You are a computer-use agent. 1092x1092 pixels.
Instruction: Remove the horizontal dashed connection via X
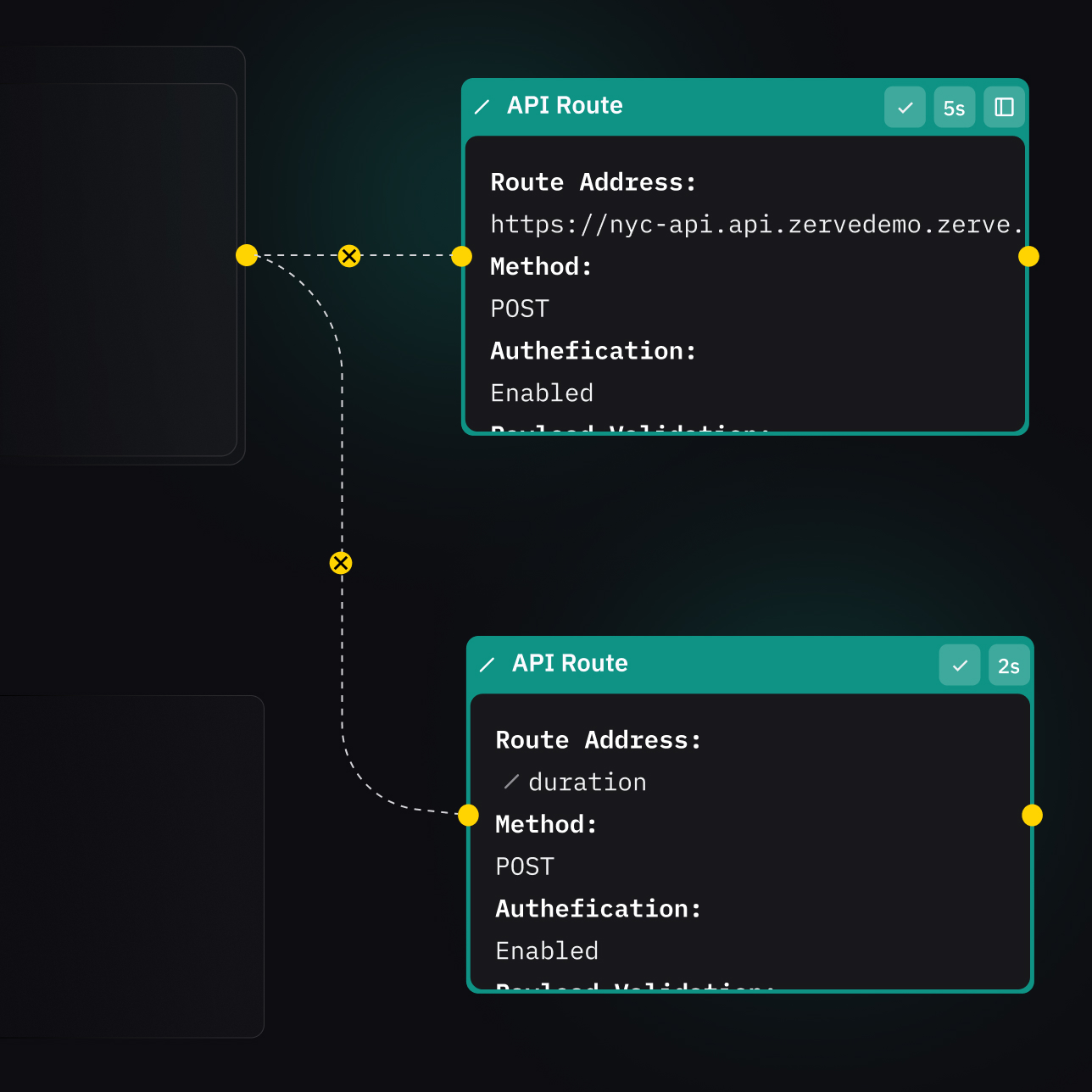pyautogui.click(x=349, y=255)
